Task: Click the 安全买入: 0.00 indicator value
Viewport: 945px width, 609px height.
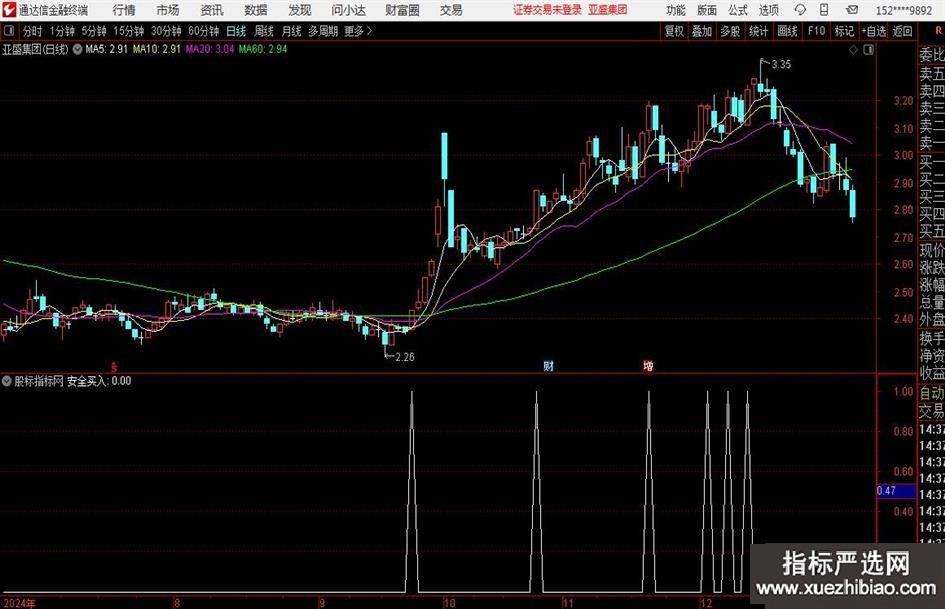Action: [x=99, y=381]
